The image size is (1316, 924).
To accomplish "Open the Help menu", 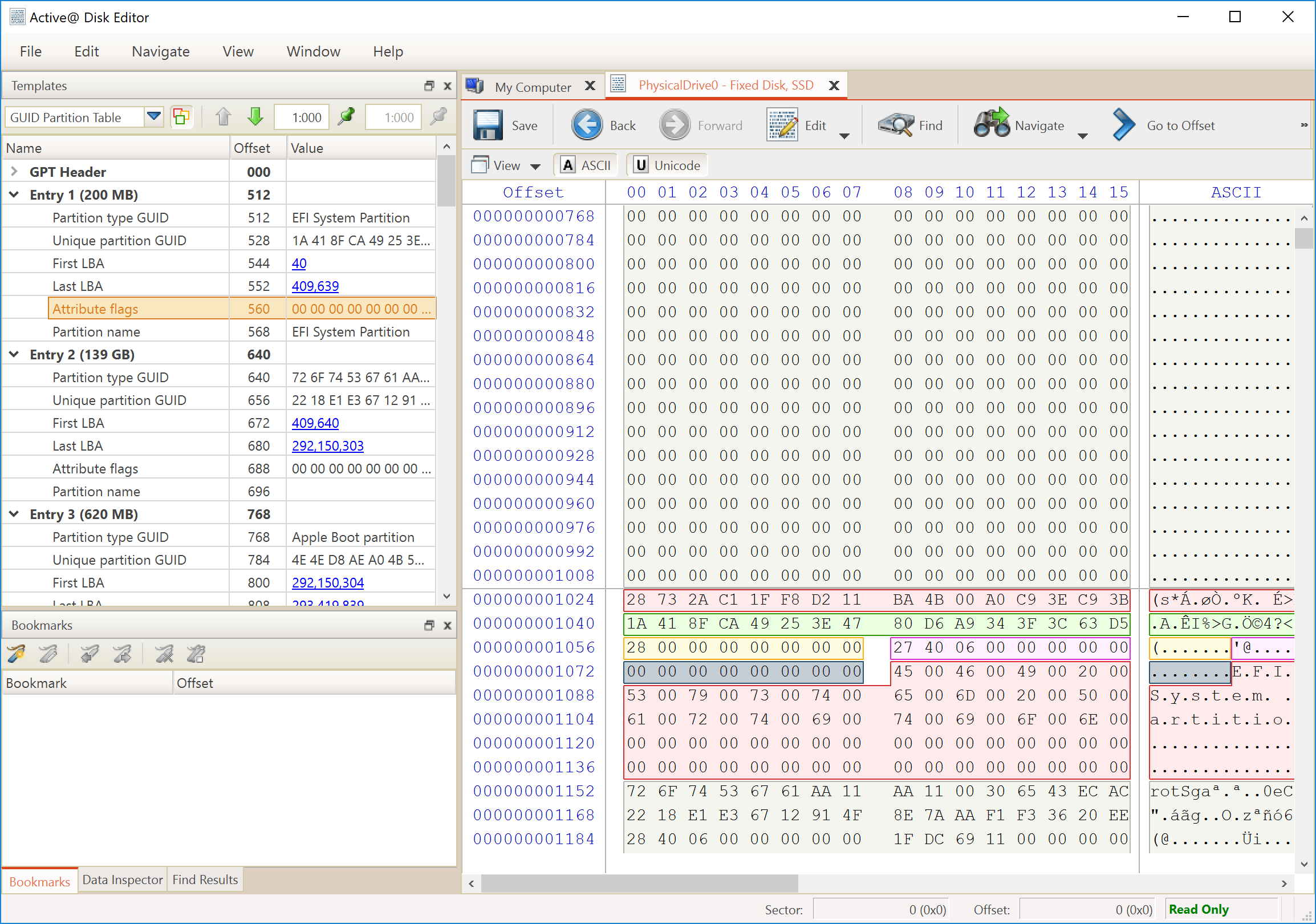I will point(388,51).
